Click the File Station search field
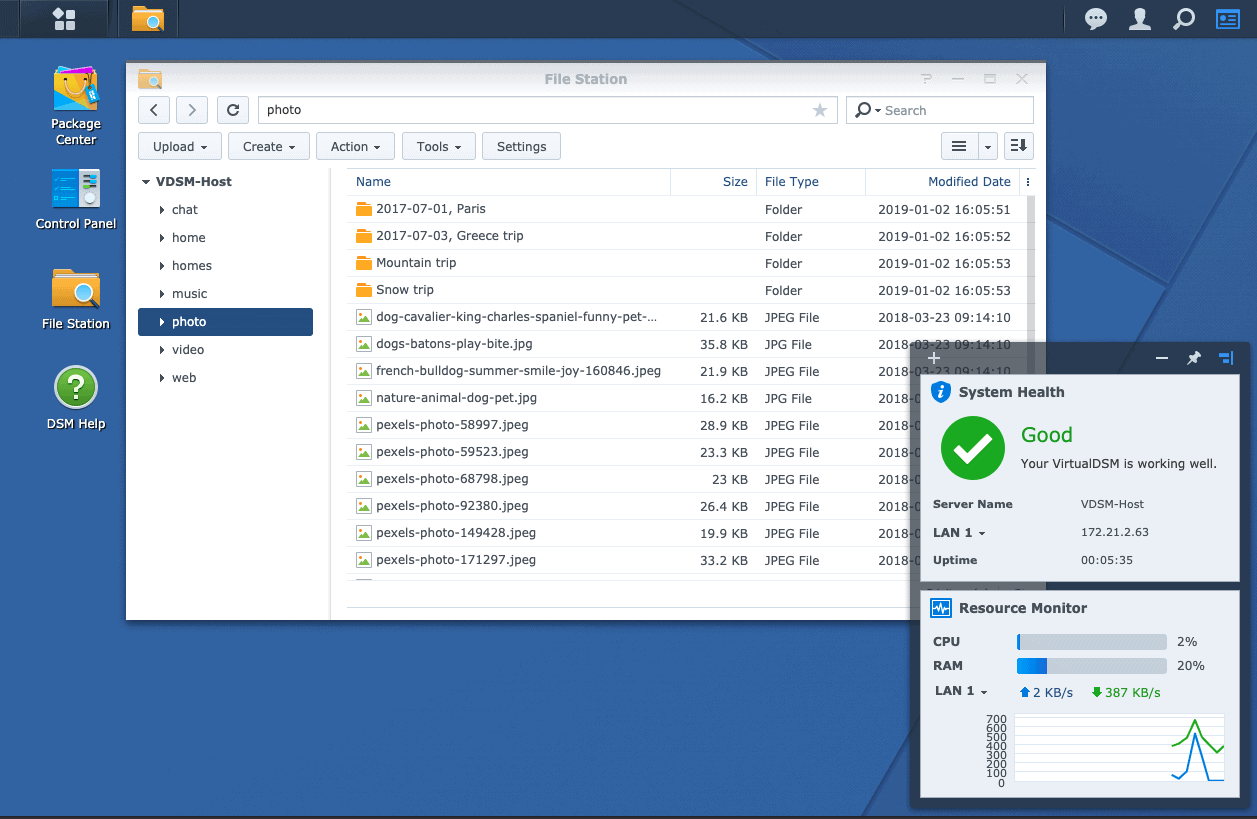 tap(950, 110)
